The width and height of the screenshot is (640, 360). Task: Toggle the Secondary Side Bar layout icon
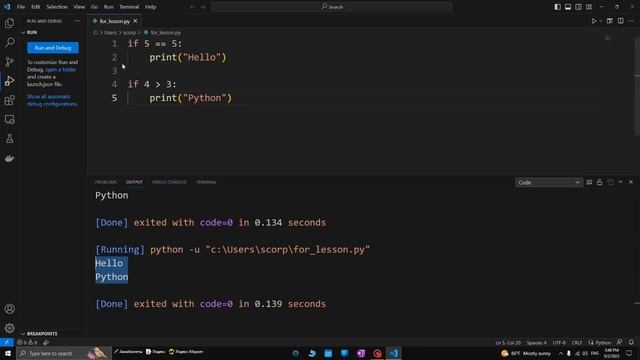[578, 7]
